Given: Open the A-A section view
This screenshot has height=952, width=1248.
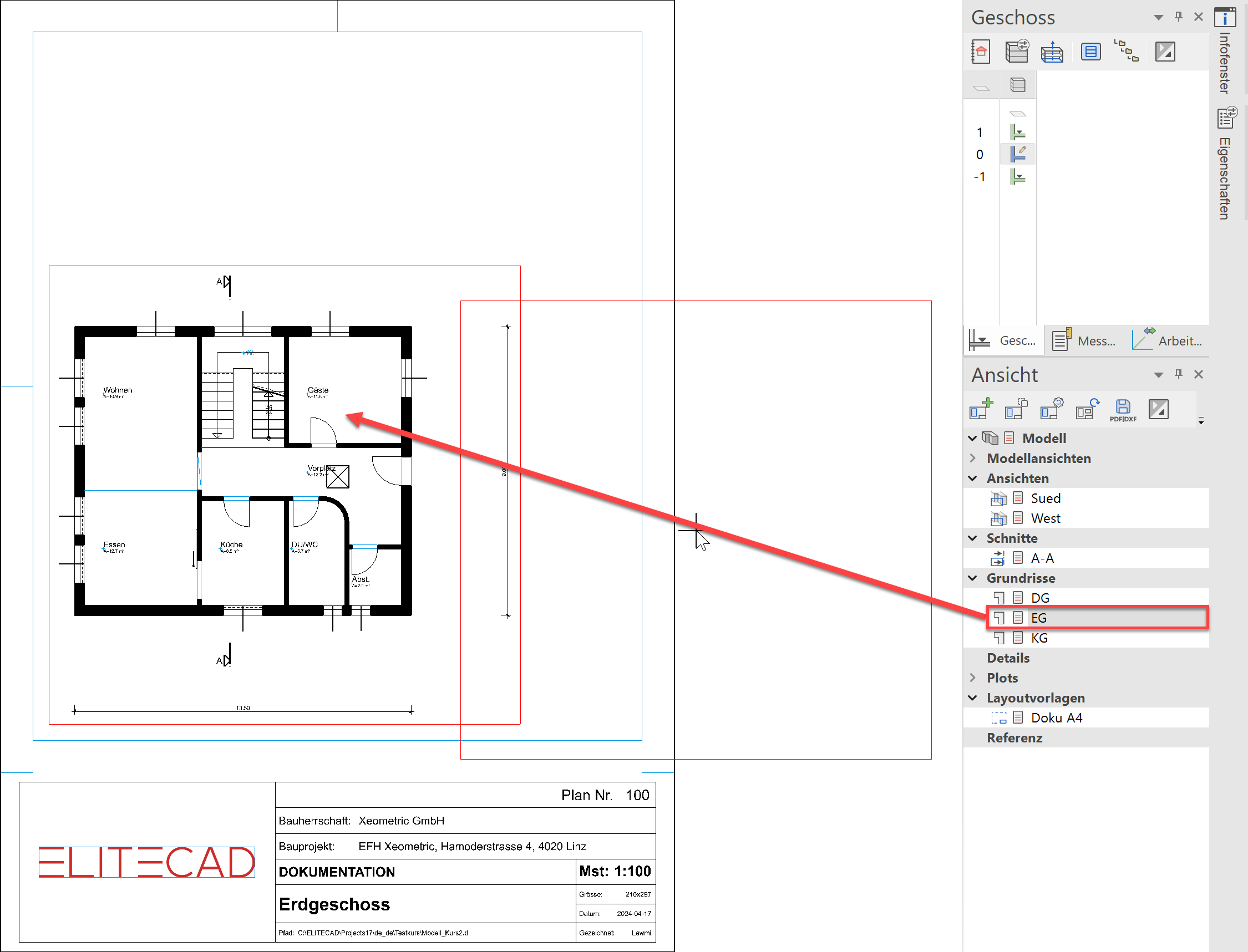Looking at the screenshot, I should 1042,558.
